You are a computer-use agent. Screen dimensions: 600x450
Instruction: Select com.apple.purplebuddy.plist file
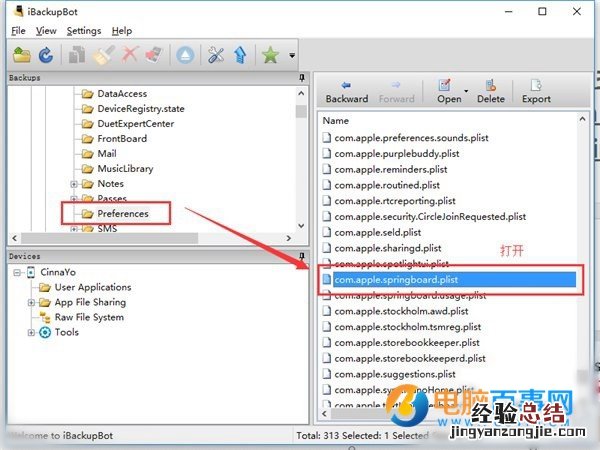(396, 153)
